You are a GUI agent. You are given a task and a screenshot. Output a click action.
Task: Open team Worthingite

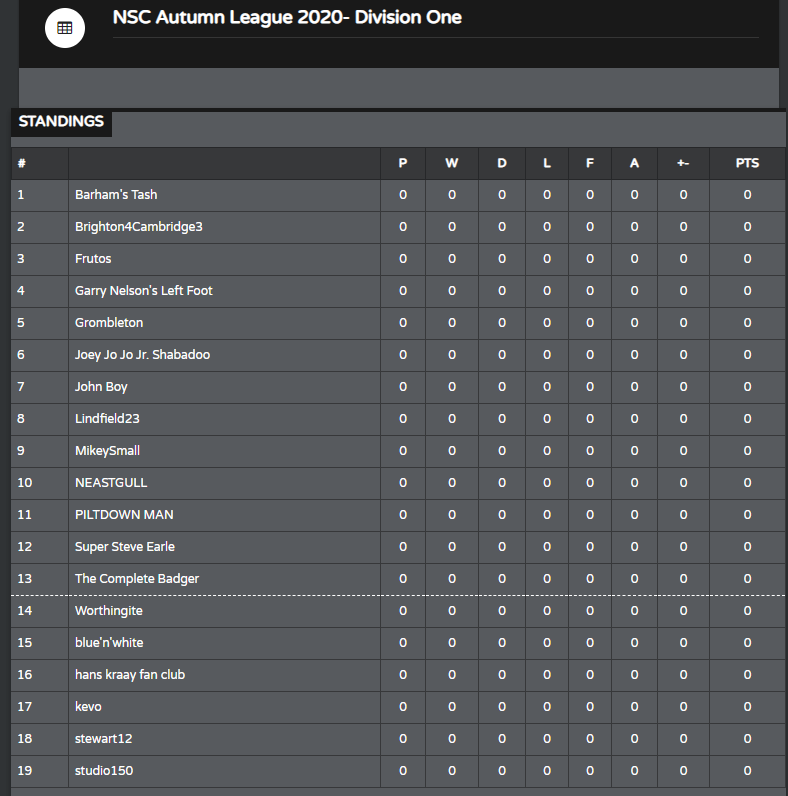pyautogui.click(x=109, y=611)
